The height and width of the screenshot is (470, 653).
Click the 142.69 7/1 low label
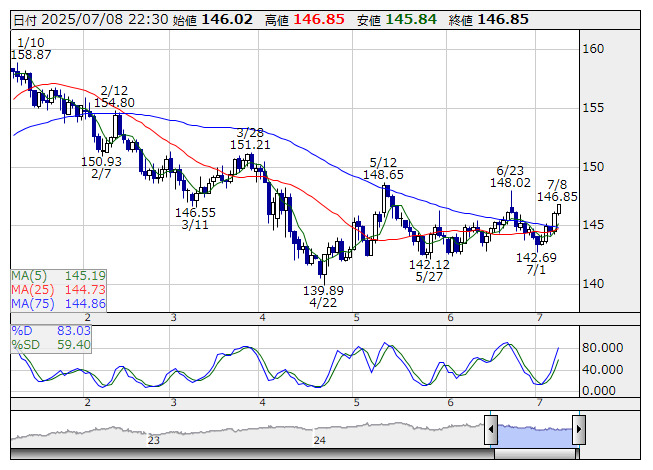click(536, 264)
